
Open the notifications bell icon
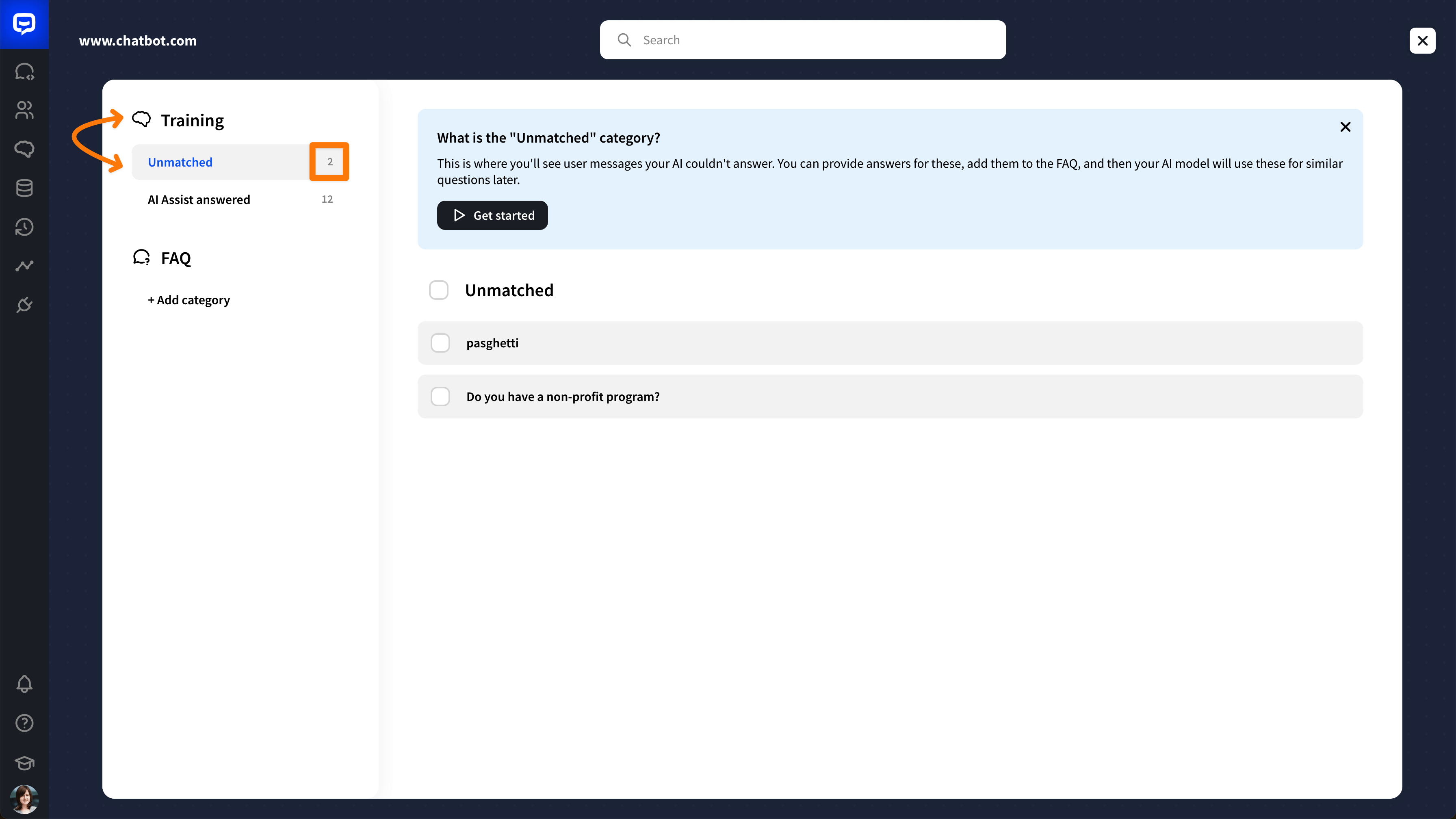pyautogui.click(x=24, y=684)
